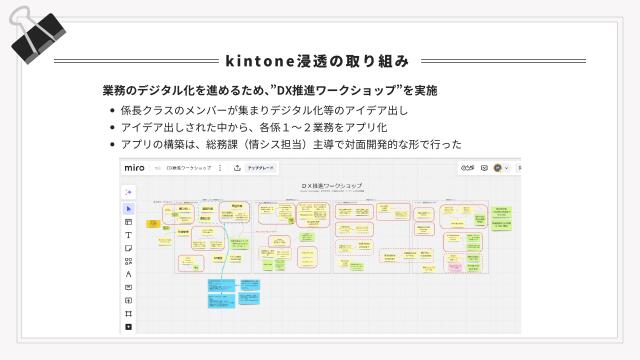
Task: Click the heading about DX推進ワークショップを実施
Action: point(270,90)
